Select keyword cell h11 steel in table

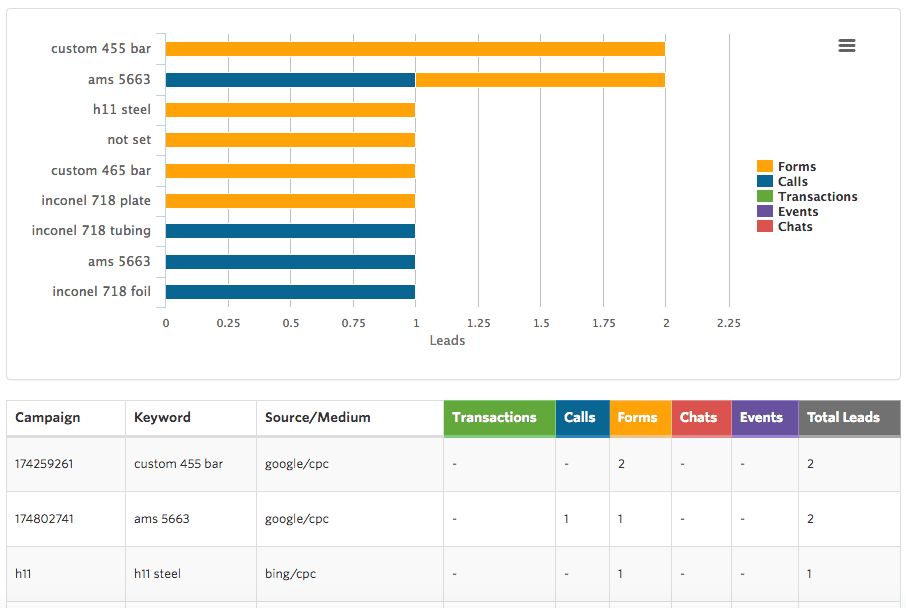pos(191,574)
